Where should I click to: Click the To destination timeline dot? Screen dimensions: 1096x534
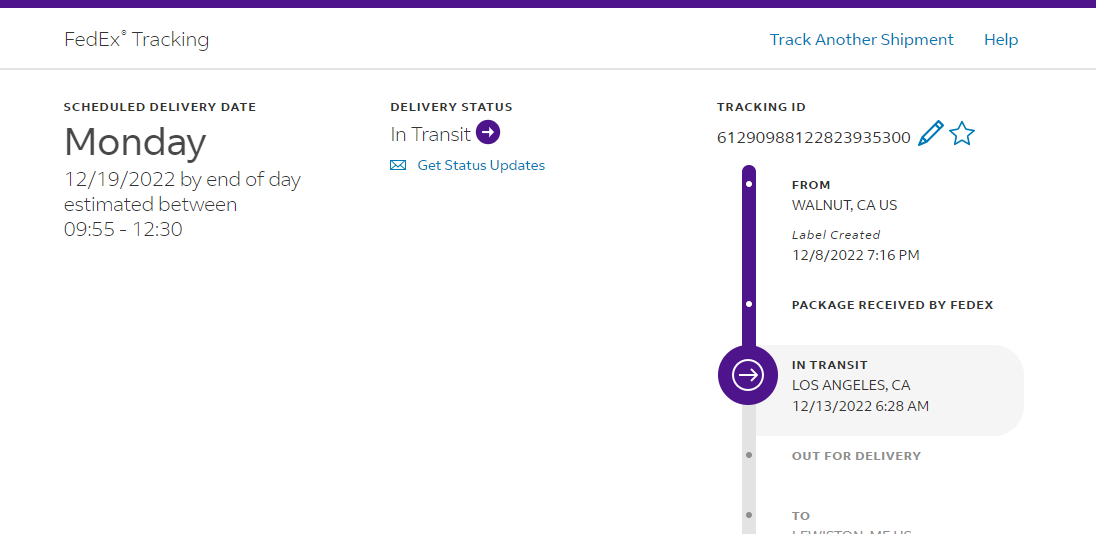(749, 516)
